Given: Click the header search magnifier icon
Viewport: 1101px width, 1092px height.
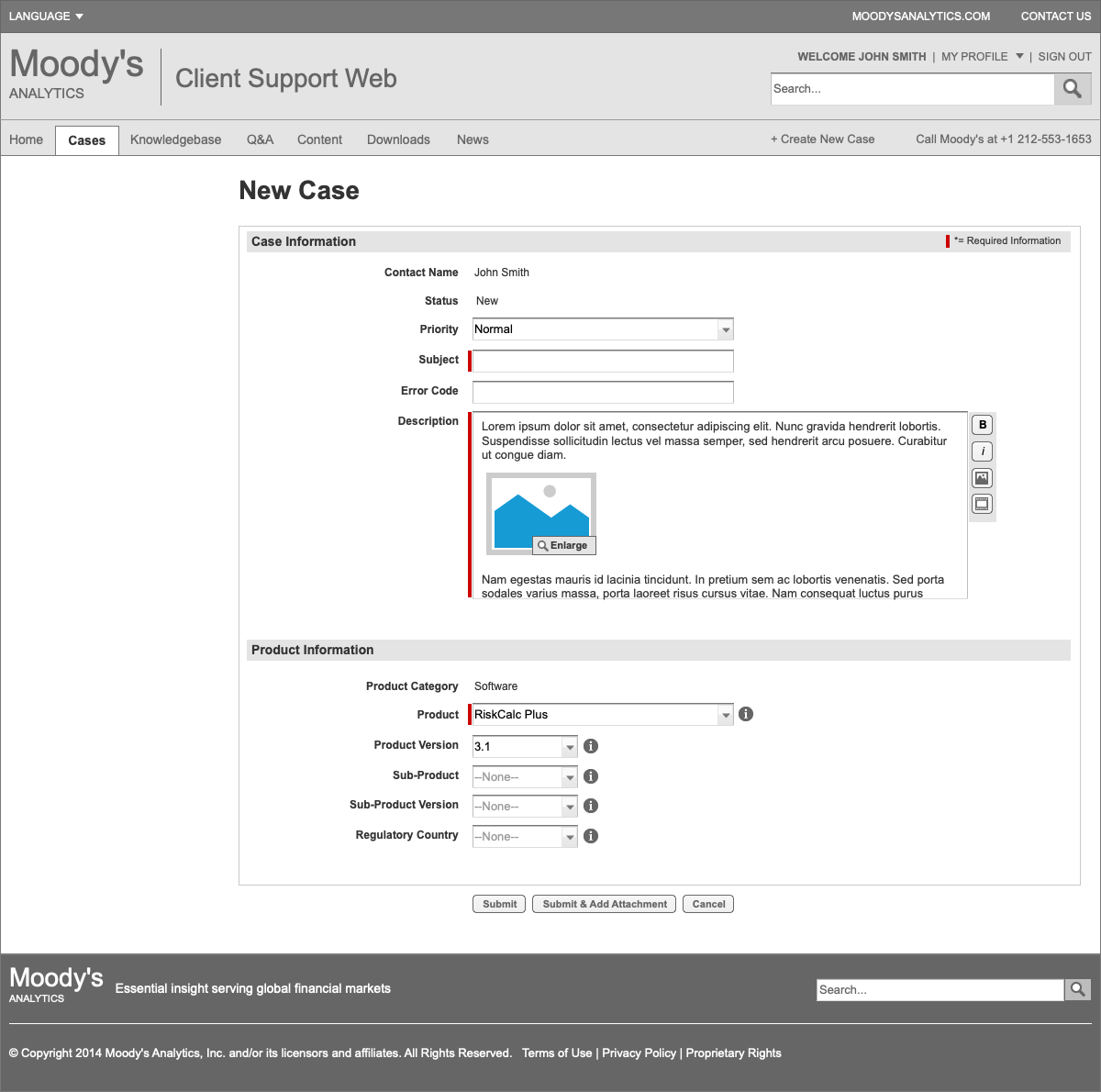Looking at the screenshot, I should click(x=1073, y=88).
